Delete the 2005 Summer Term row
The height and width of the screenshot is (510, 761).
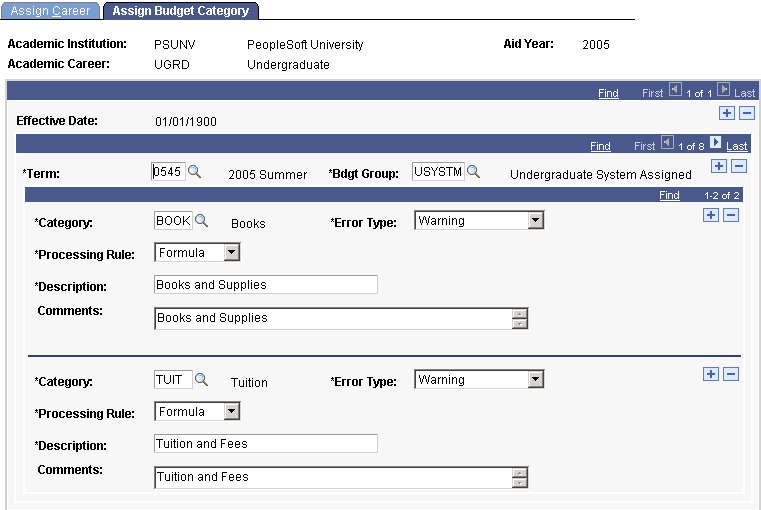pyautogui.click(x=739, y=166)
